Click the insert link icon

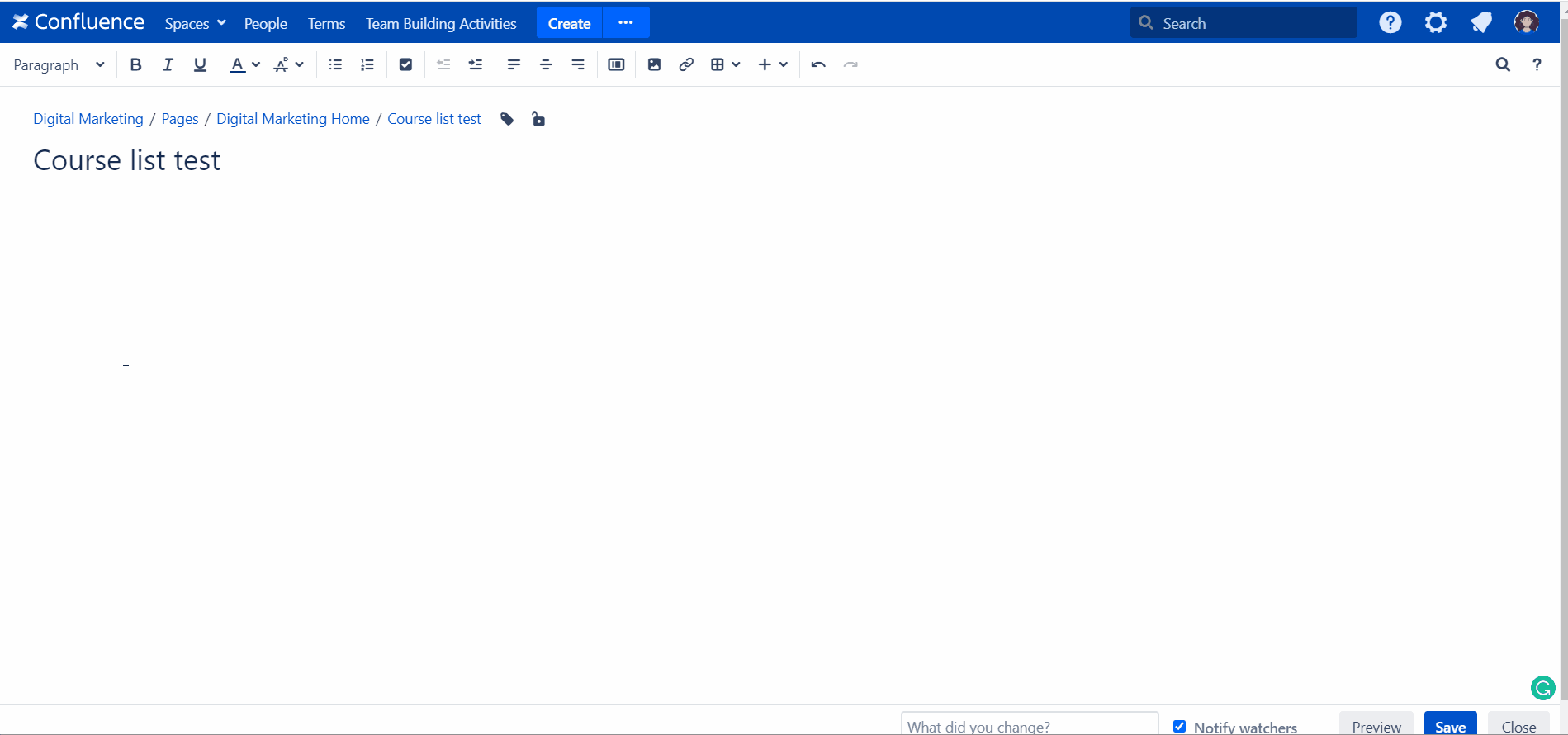click(x=686, y=64)
